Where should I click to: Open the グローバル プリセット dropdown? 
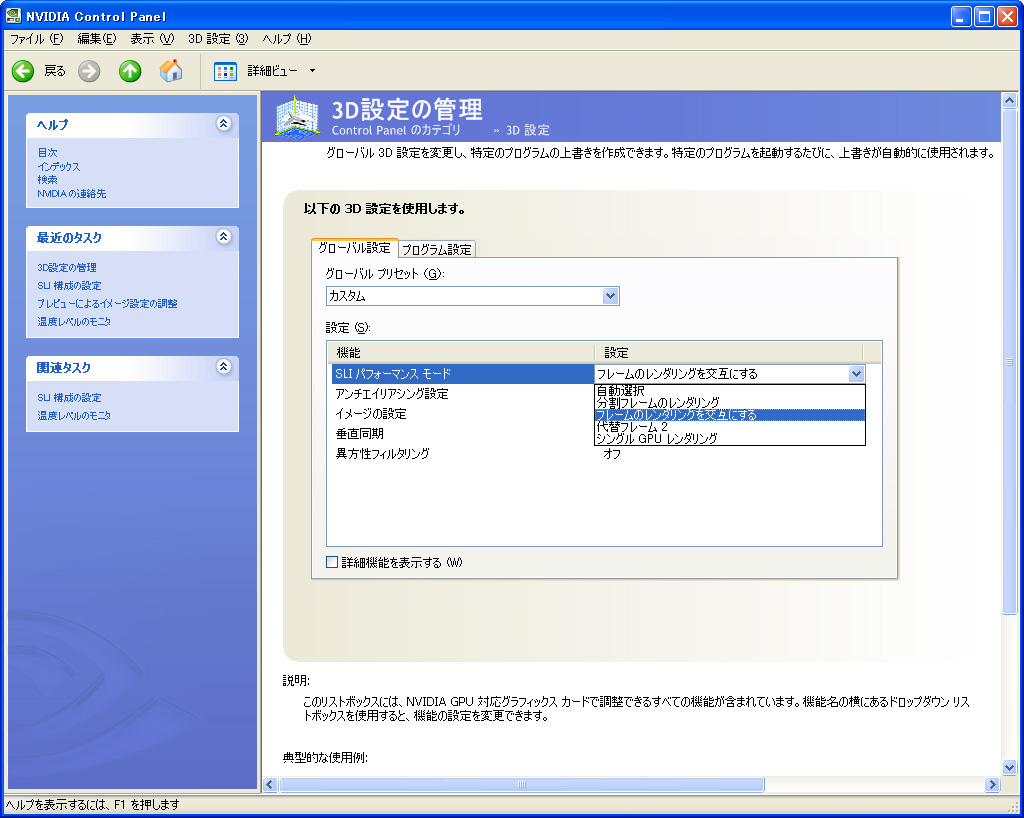point(610,296)
